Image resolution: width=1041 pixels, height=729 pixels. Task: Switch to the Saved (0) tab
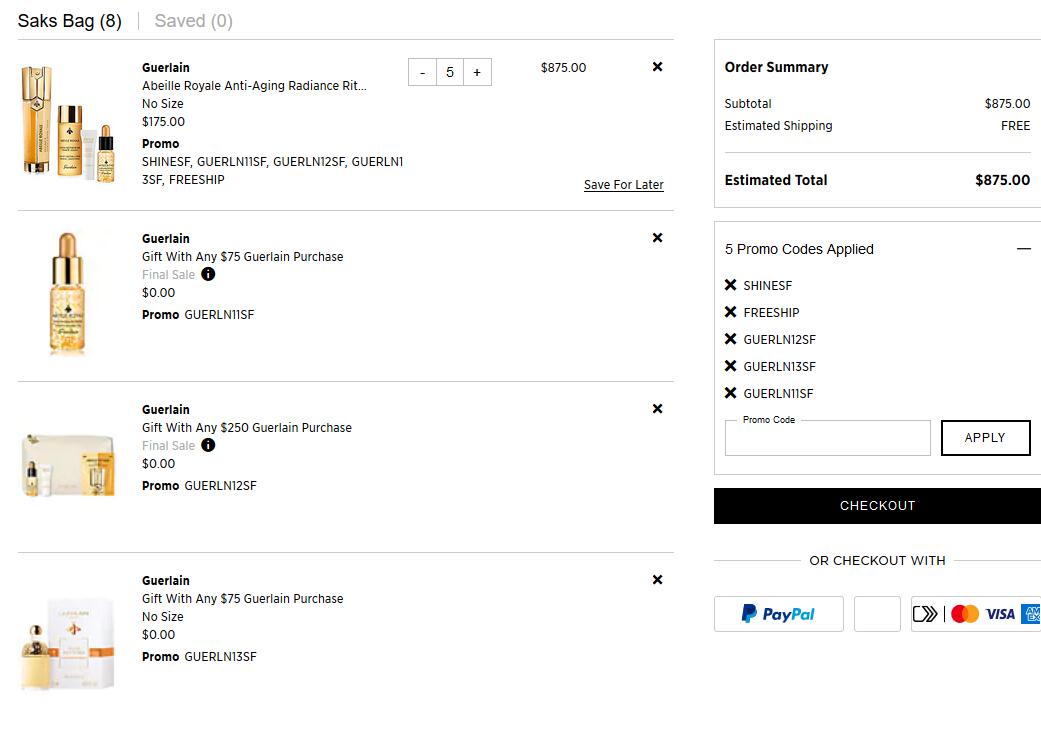193,21
